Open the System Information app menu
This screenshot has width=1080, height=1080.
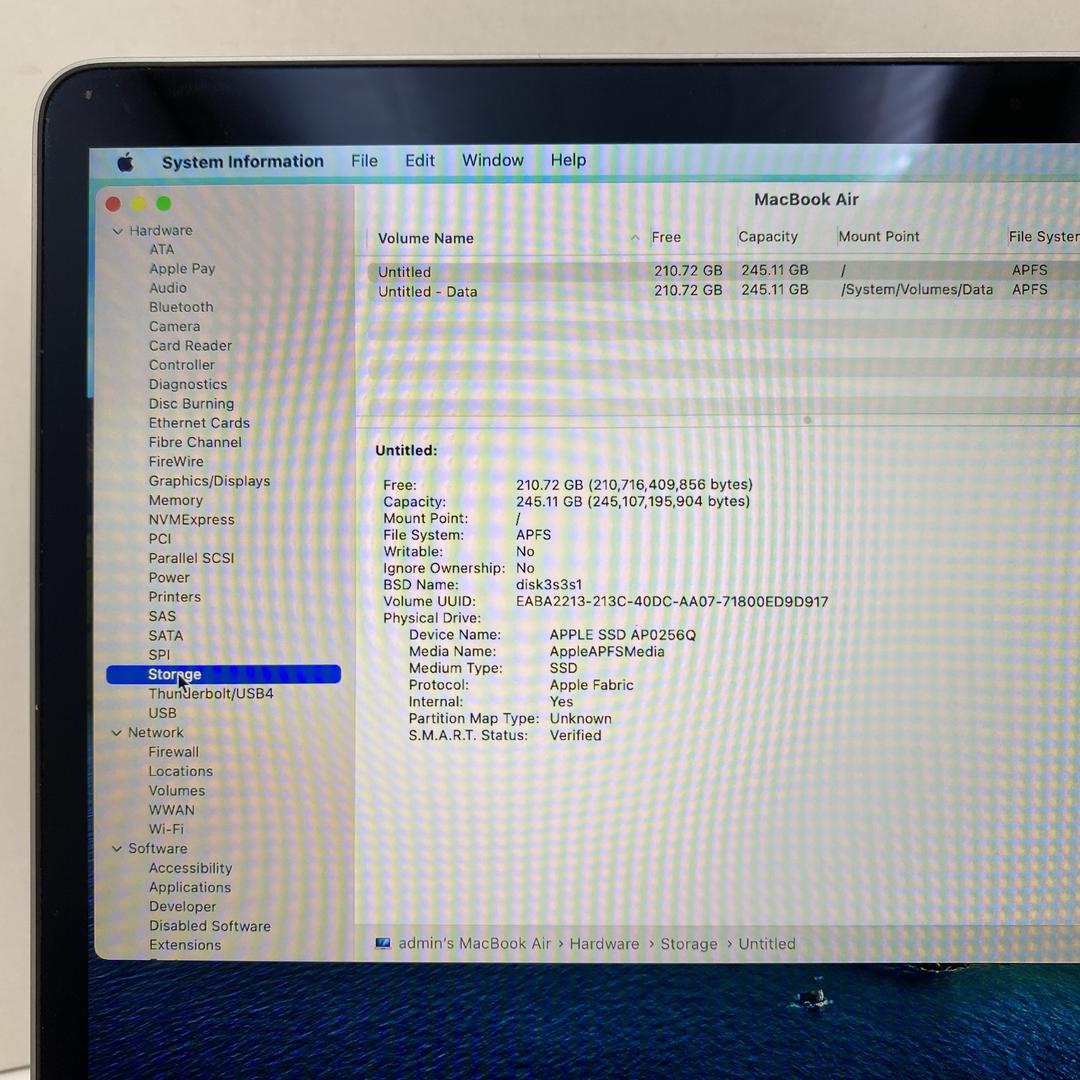(242, 161)
